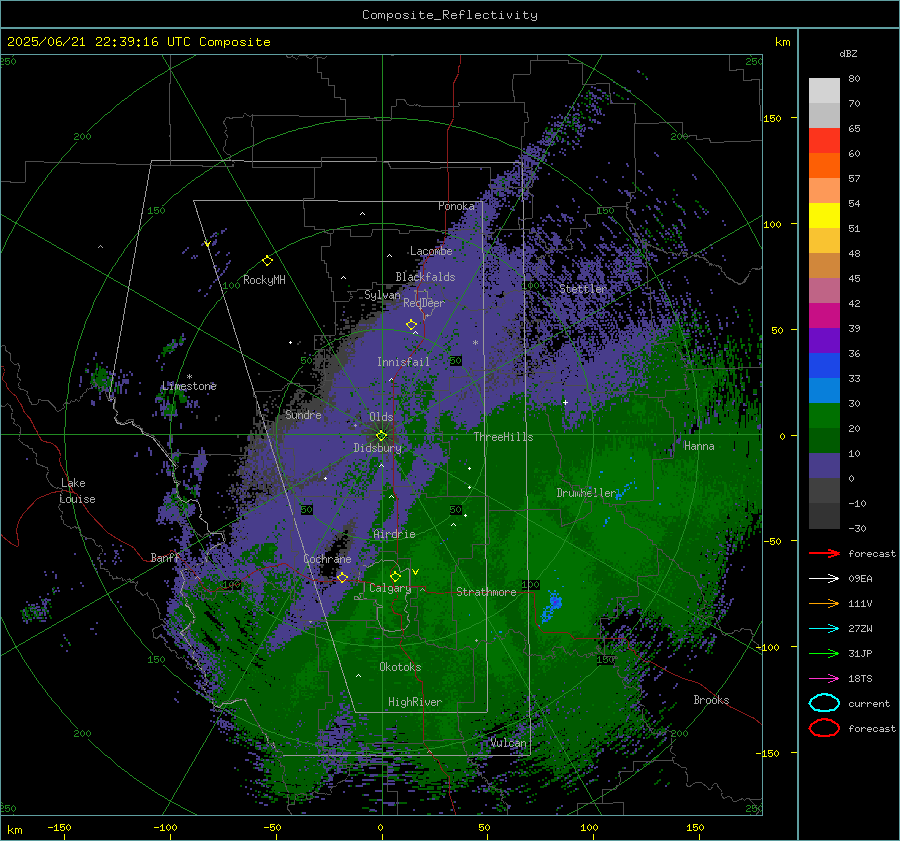900x841 pixels.
Task: Click the green 31JP arrow icon
Action: 824,653
